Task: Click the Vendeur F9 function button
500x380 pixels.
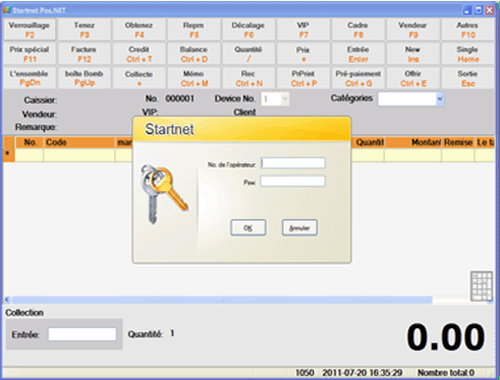Action: (413, 30)
